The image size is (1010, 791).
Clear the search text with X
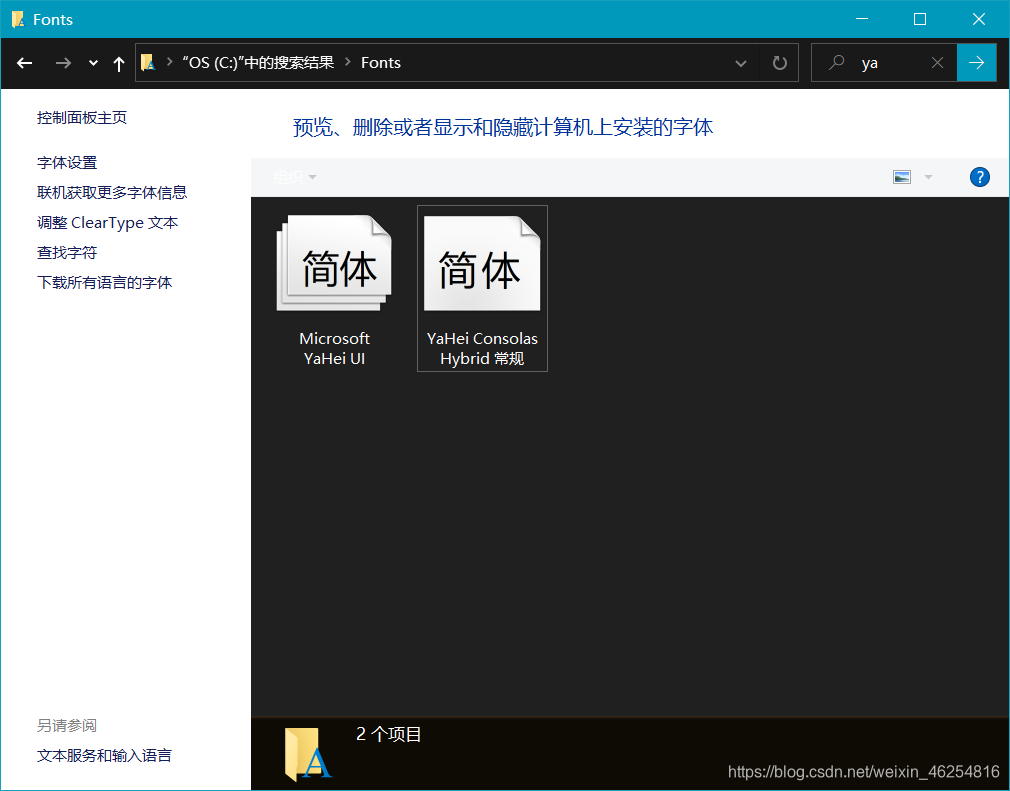point(938,62)
